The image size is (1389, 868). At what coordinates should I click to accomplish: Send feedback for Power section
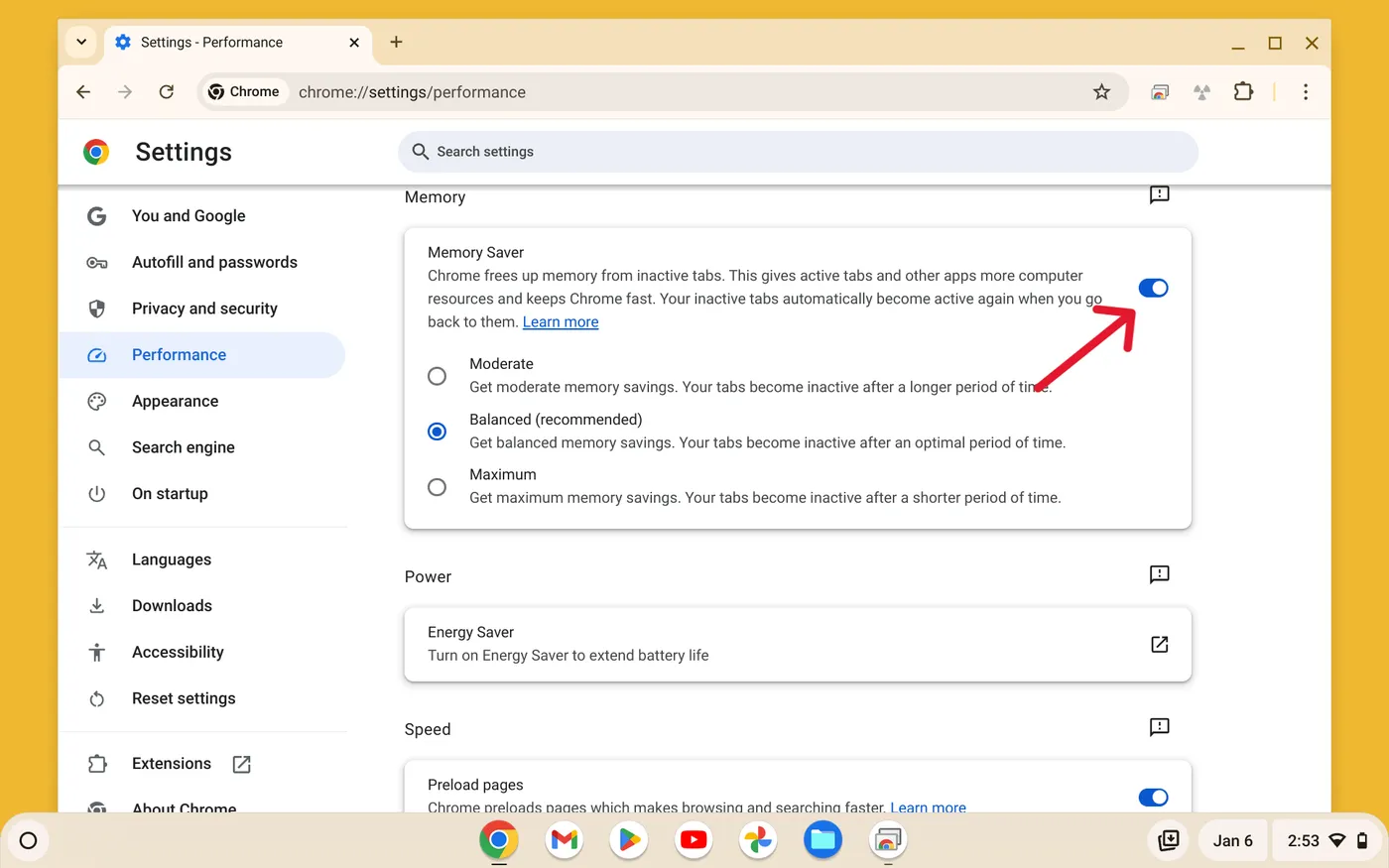coord(1159,574)
